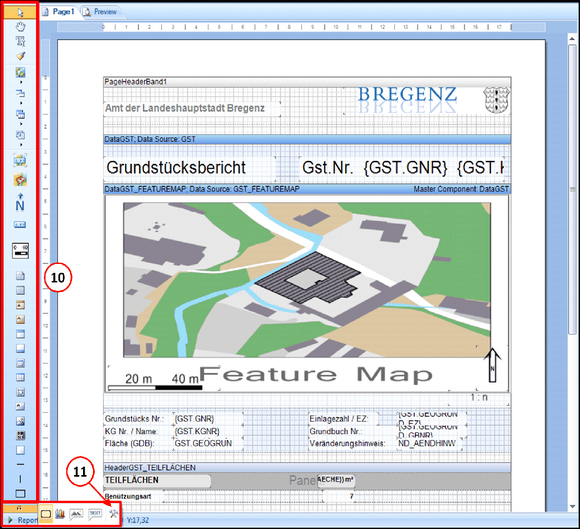Add the north arrow N component

click(x=20, y=202)
